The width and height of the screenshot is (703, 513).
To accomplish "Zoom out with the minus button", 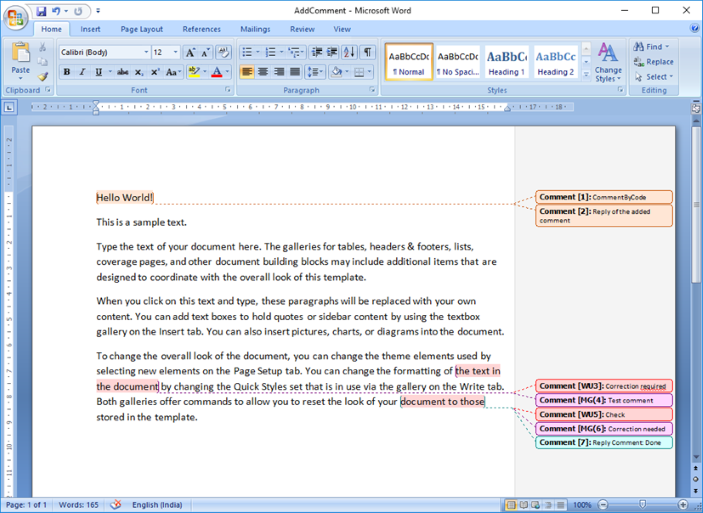I will [603, 505].
